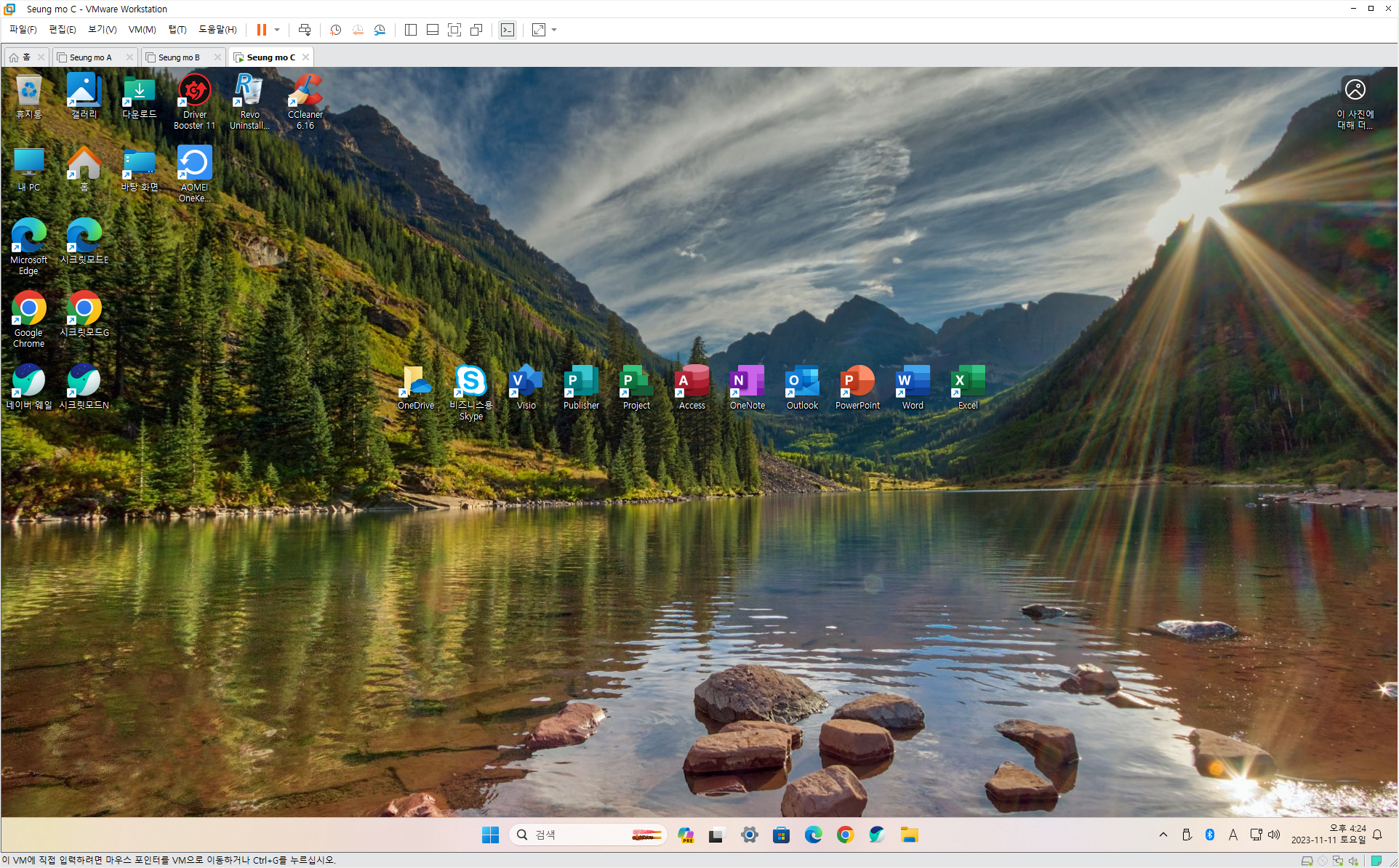Open the snapshot manager with the wrench-and-clock icon
The image size is (1399, 868).
380,30
